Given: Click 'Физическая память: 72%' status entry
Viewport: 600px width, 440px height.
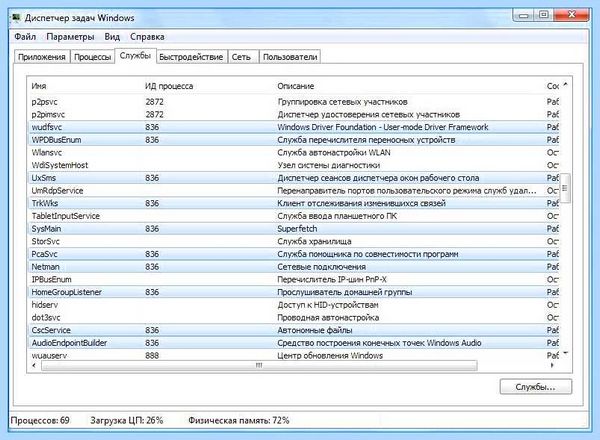Looking at the screenshot, I should (x=239, y=420).
